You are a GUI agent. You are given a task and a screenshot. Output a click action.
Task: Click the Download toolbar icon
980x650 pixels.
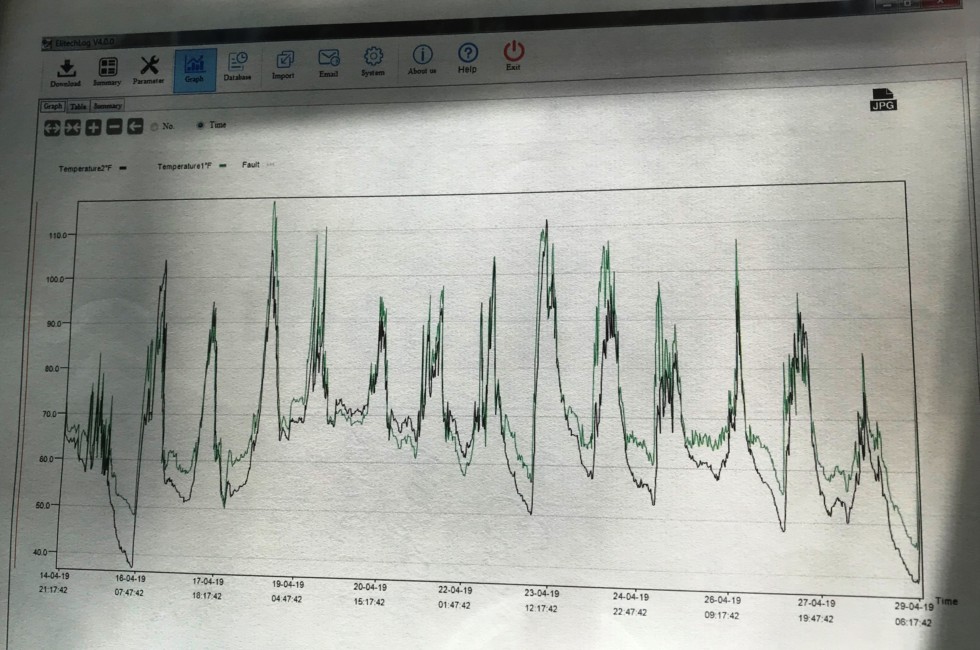(66, 70)
